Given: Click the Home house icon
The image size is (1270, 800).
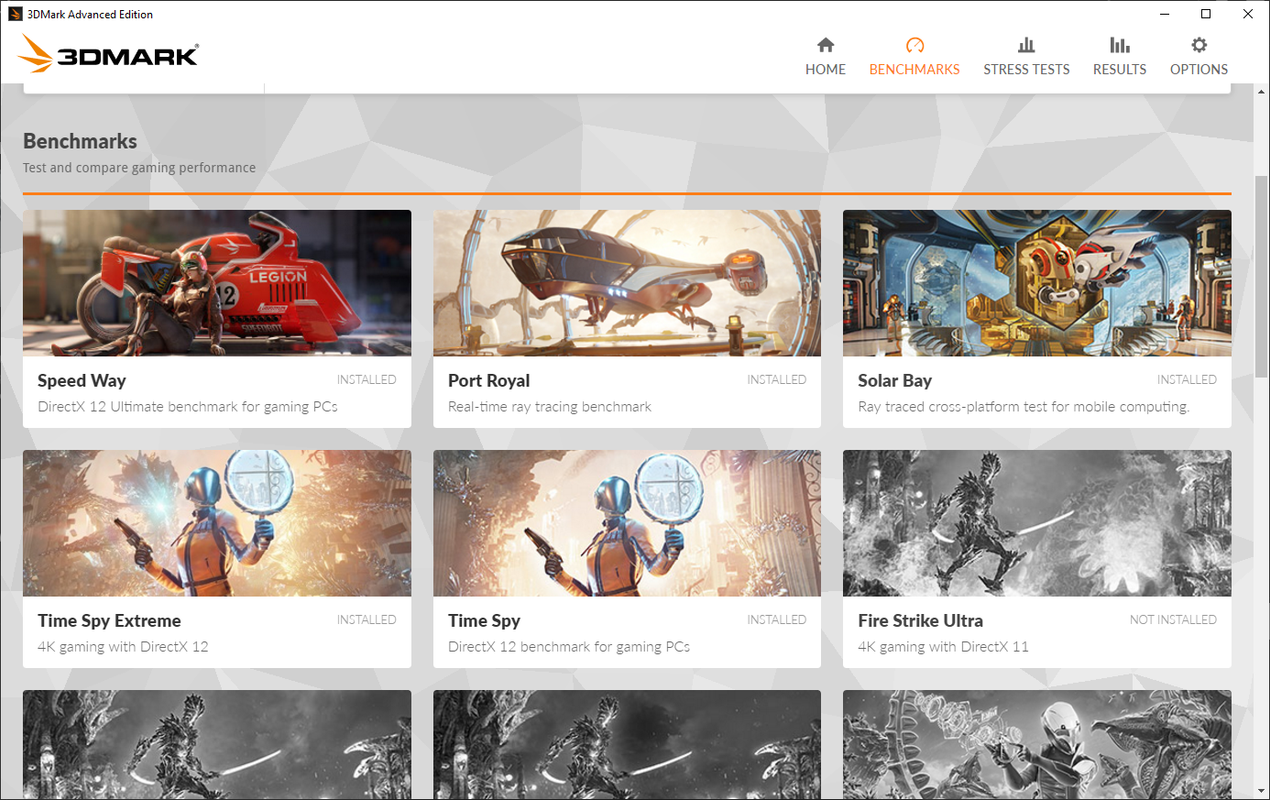Looking at the screenshot, I should click(x=825, y=45).
